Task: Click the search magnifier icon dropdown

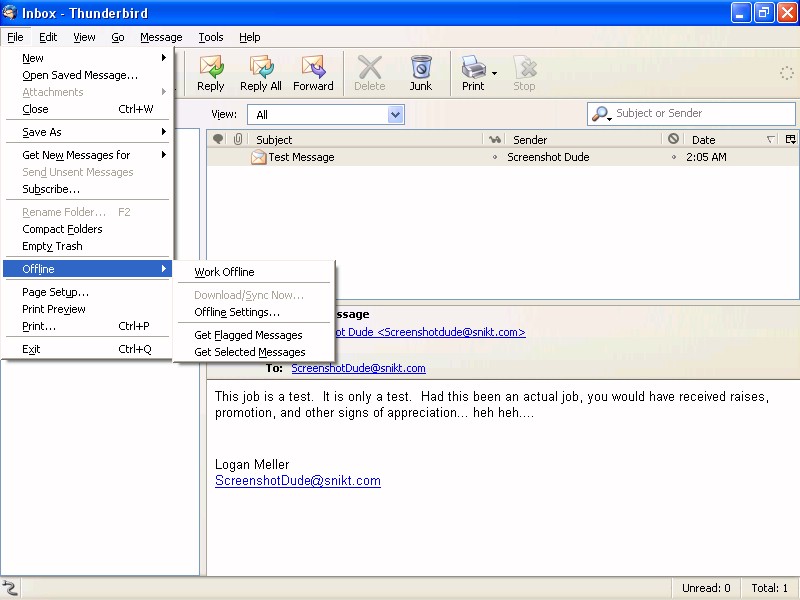Action: pyautogui.click(x=602, y=114)
